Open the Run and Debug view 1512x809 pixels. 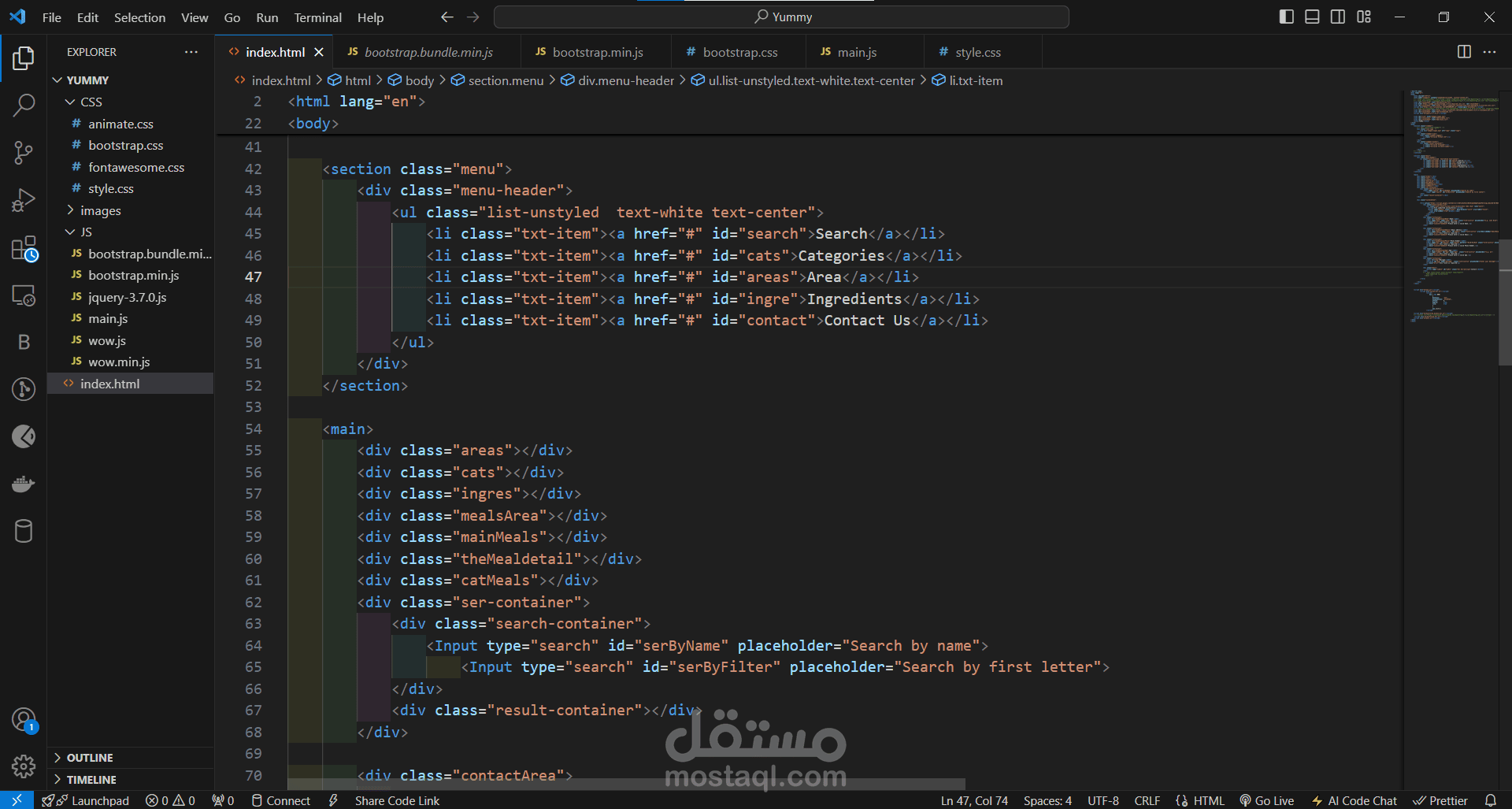click(x=24, y=200)
